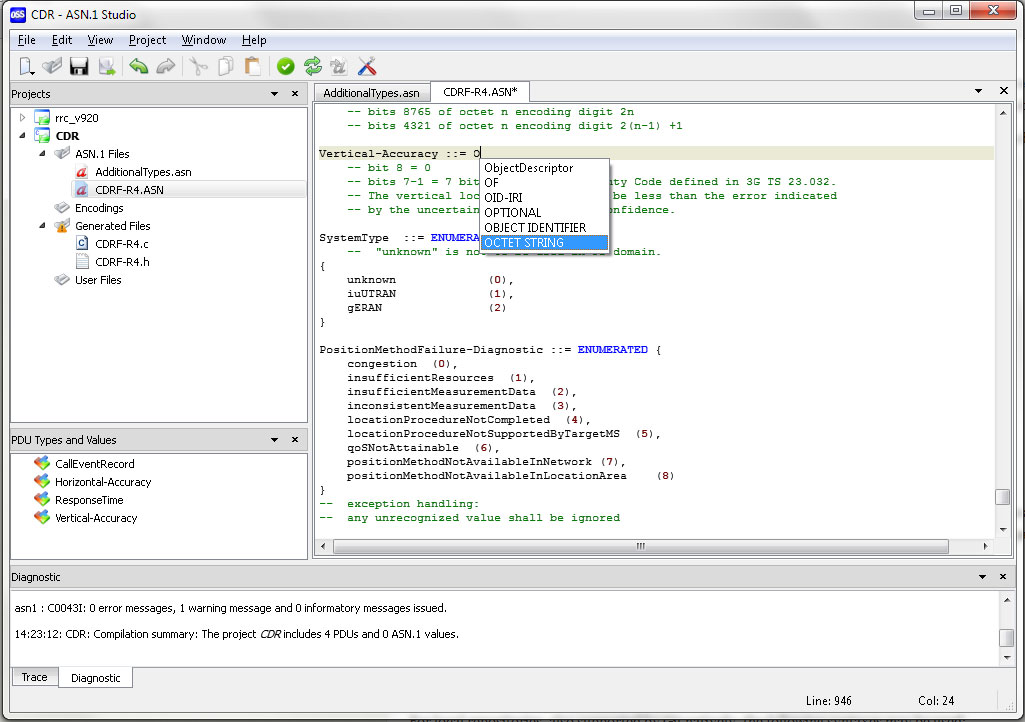1025x722 pixels.
Task: Click the editor vertical scrollbar thumb
Action: pos(1003,497)
